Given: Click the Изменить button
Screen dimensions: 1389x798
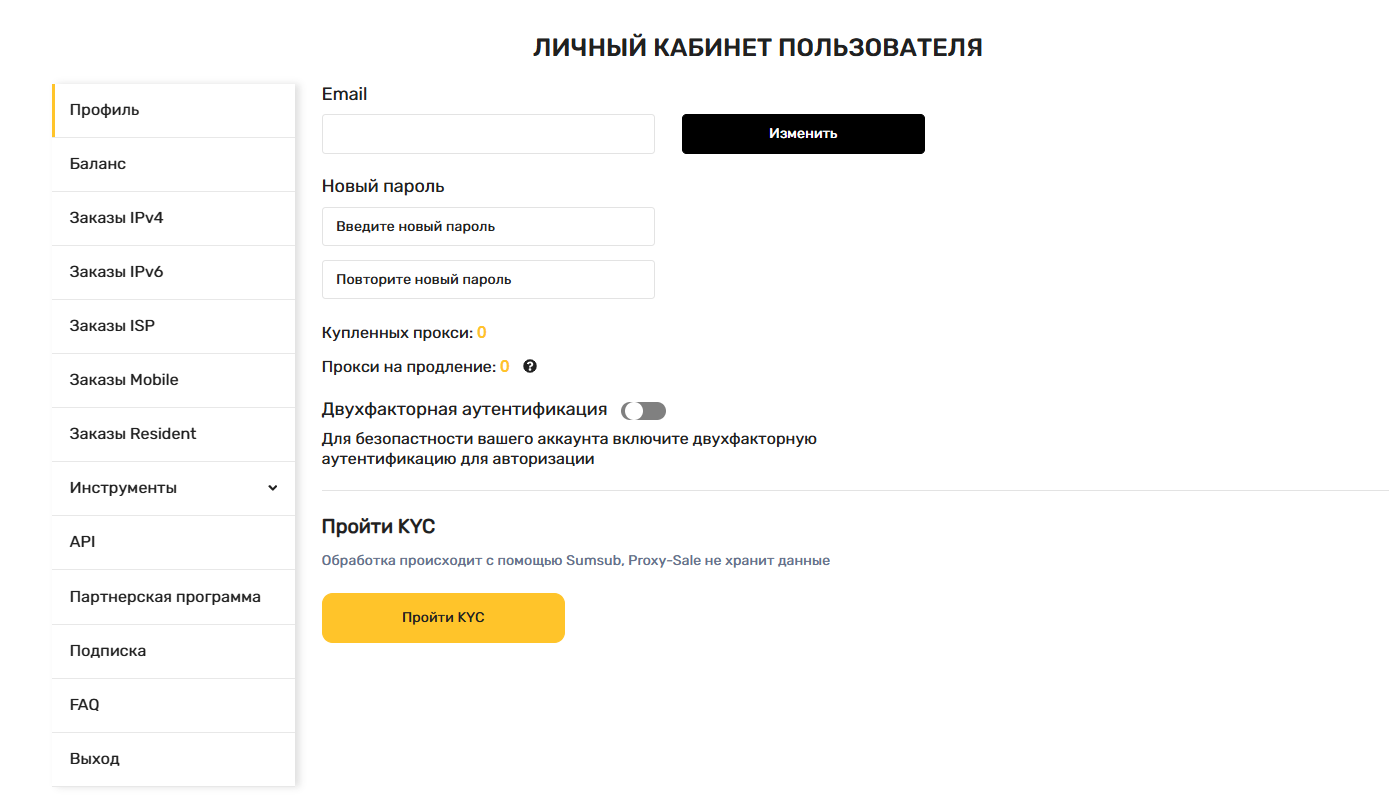Looking at the screenshot, I should (x=803, y=134).
